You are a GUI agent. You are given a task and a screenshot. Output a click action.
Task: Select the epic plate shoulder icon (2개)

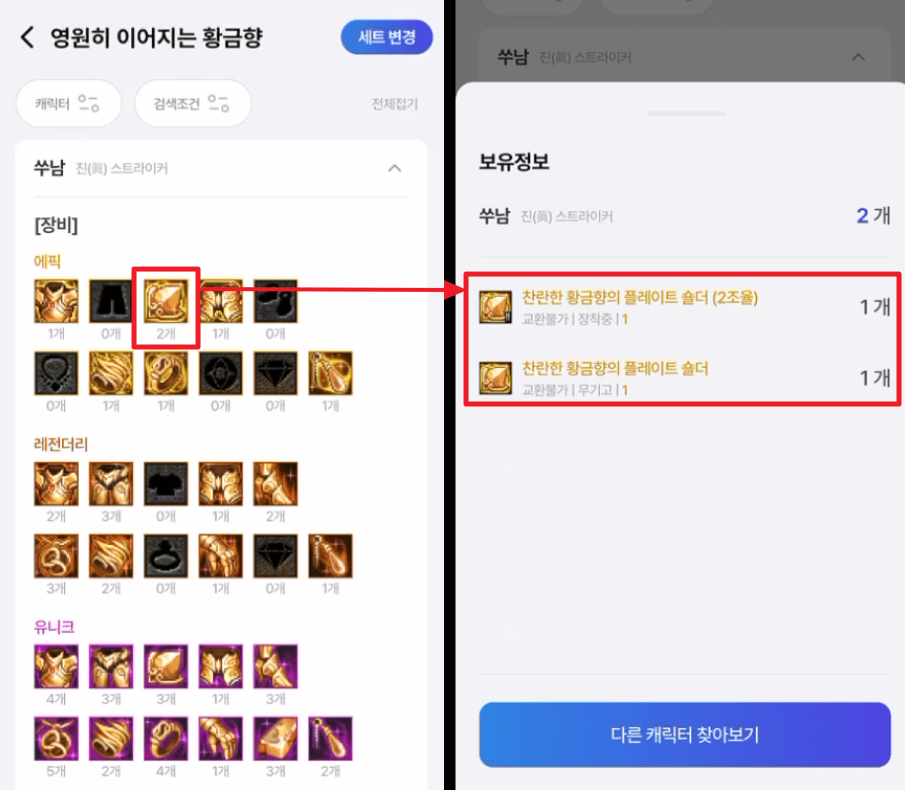click(166, 301)
